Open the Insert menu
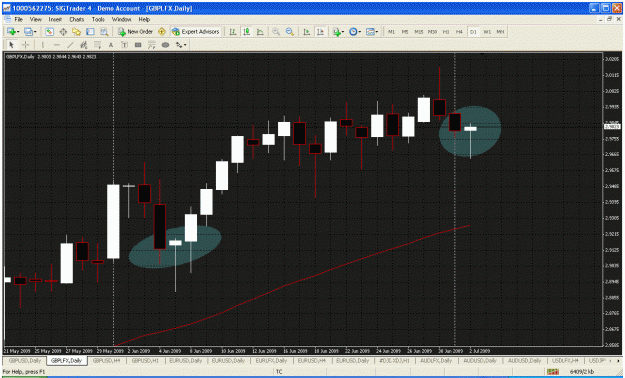 [x=55, y=19]
